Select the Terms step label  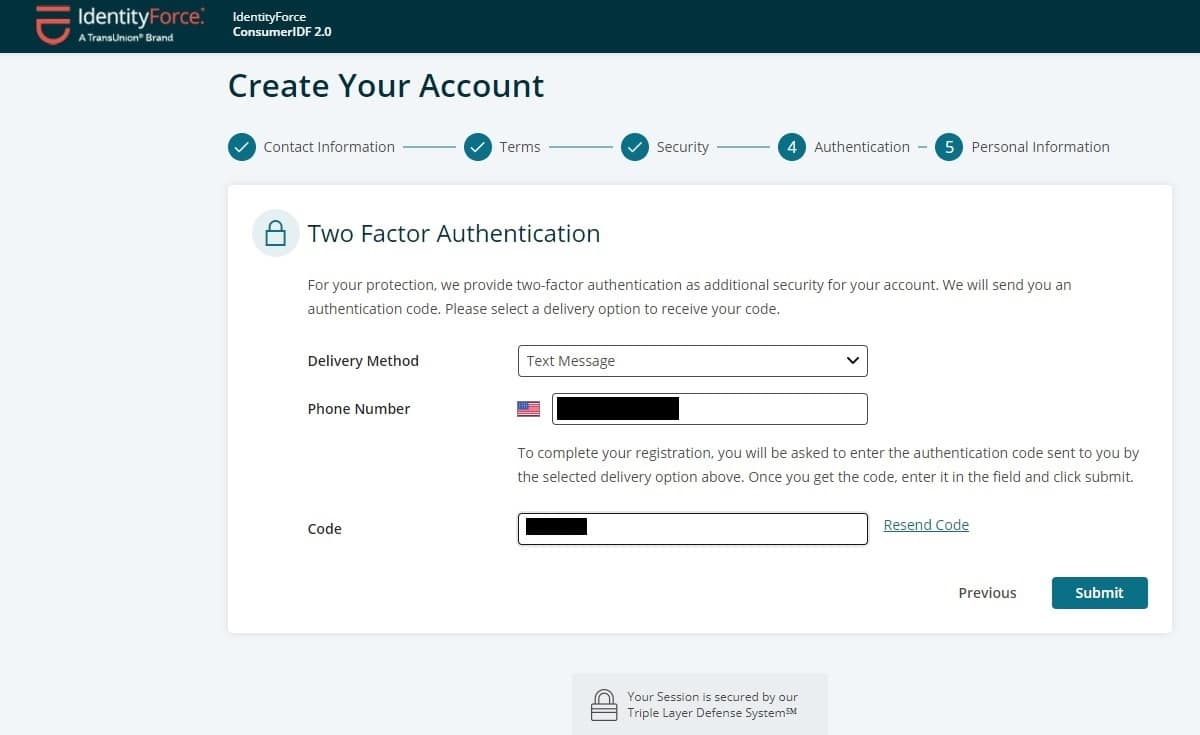click(x=520, y=147)
